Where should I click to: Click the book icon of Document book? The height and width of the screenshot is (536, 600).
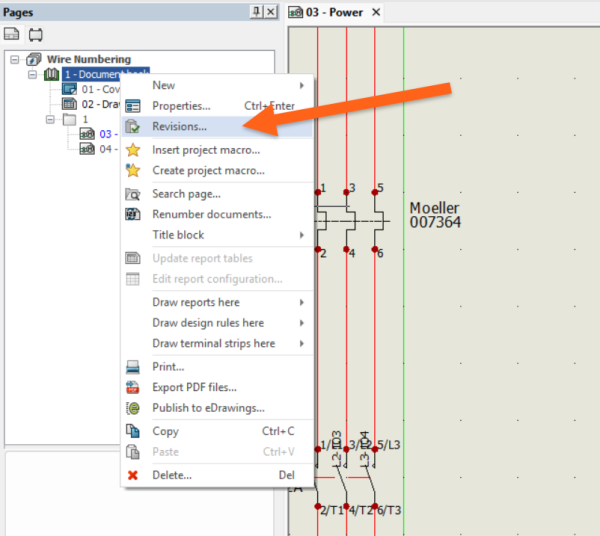[x=51, y=74]
